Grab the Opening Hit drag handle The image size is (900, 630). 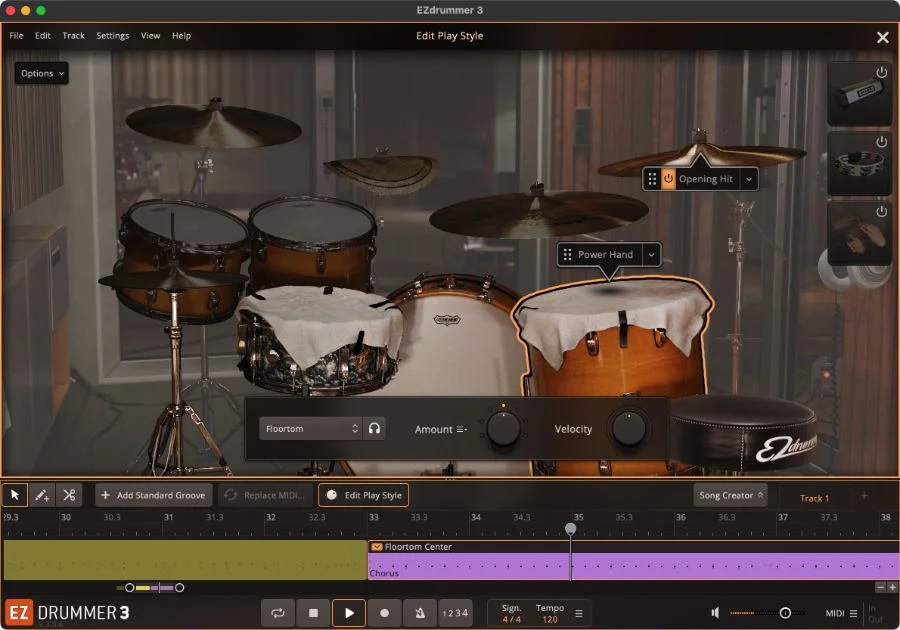[652, 179]
